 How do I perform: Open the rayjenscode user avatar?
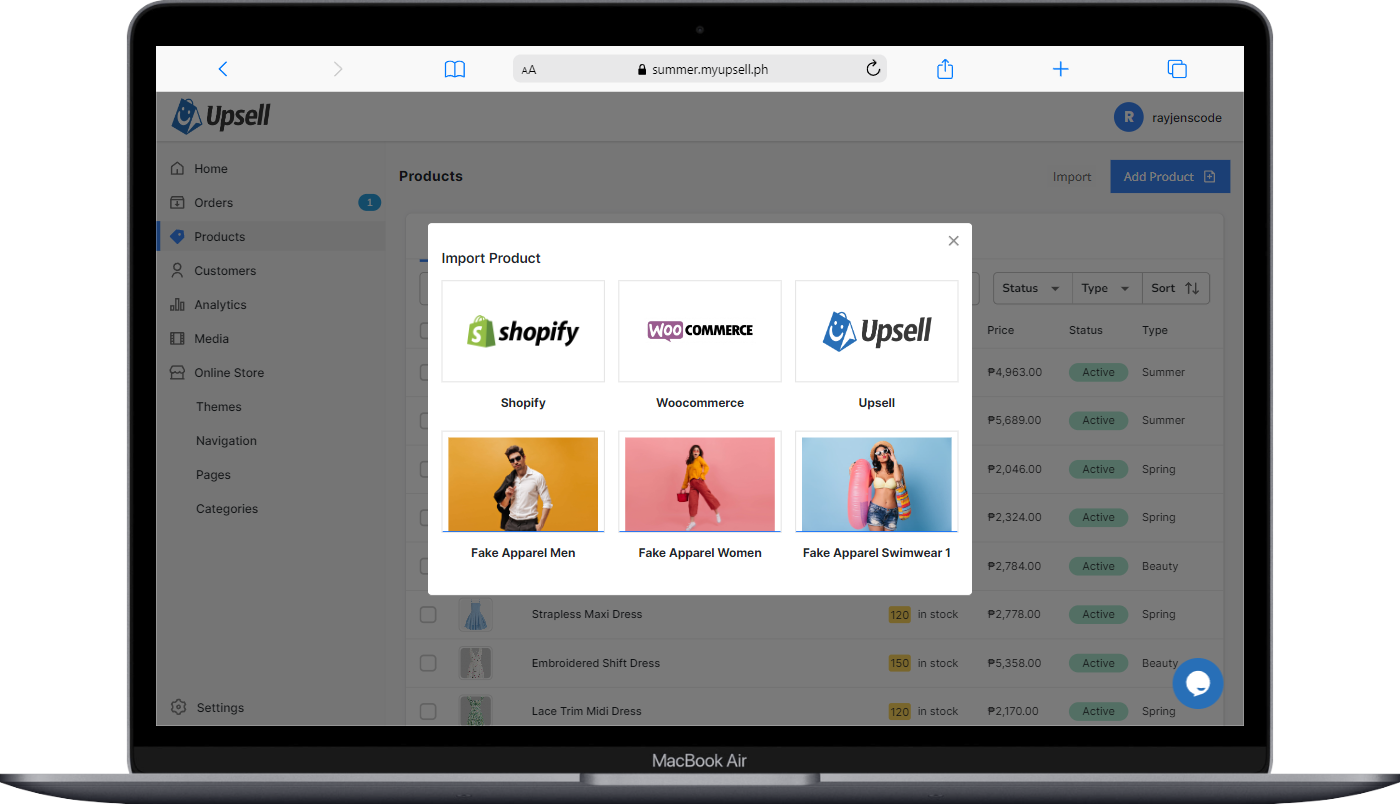tap(1128, 117)
